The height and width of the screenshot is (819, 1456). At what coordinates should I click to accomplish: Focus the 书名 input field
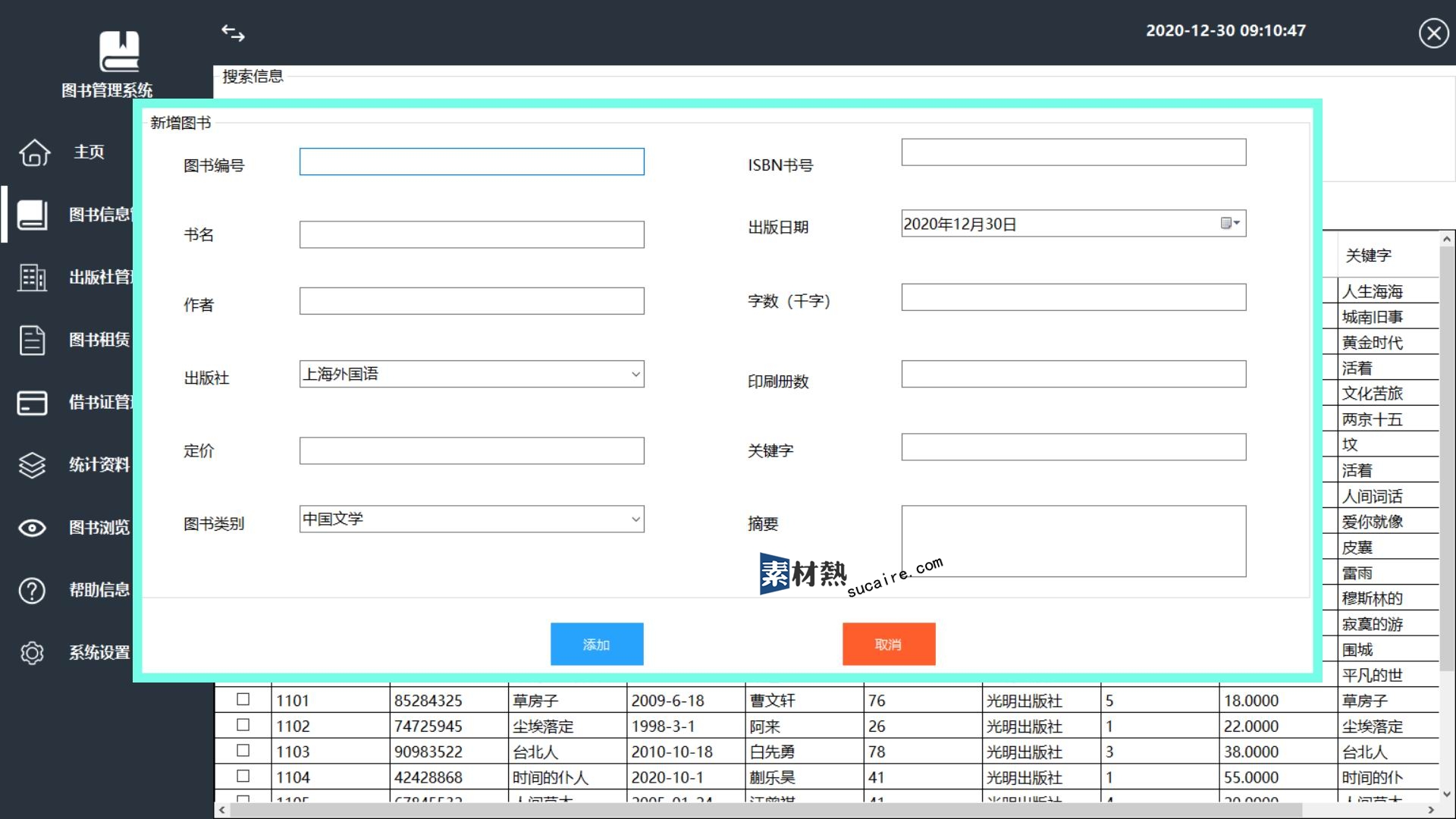pos(472,234)
